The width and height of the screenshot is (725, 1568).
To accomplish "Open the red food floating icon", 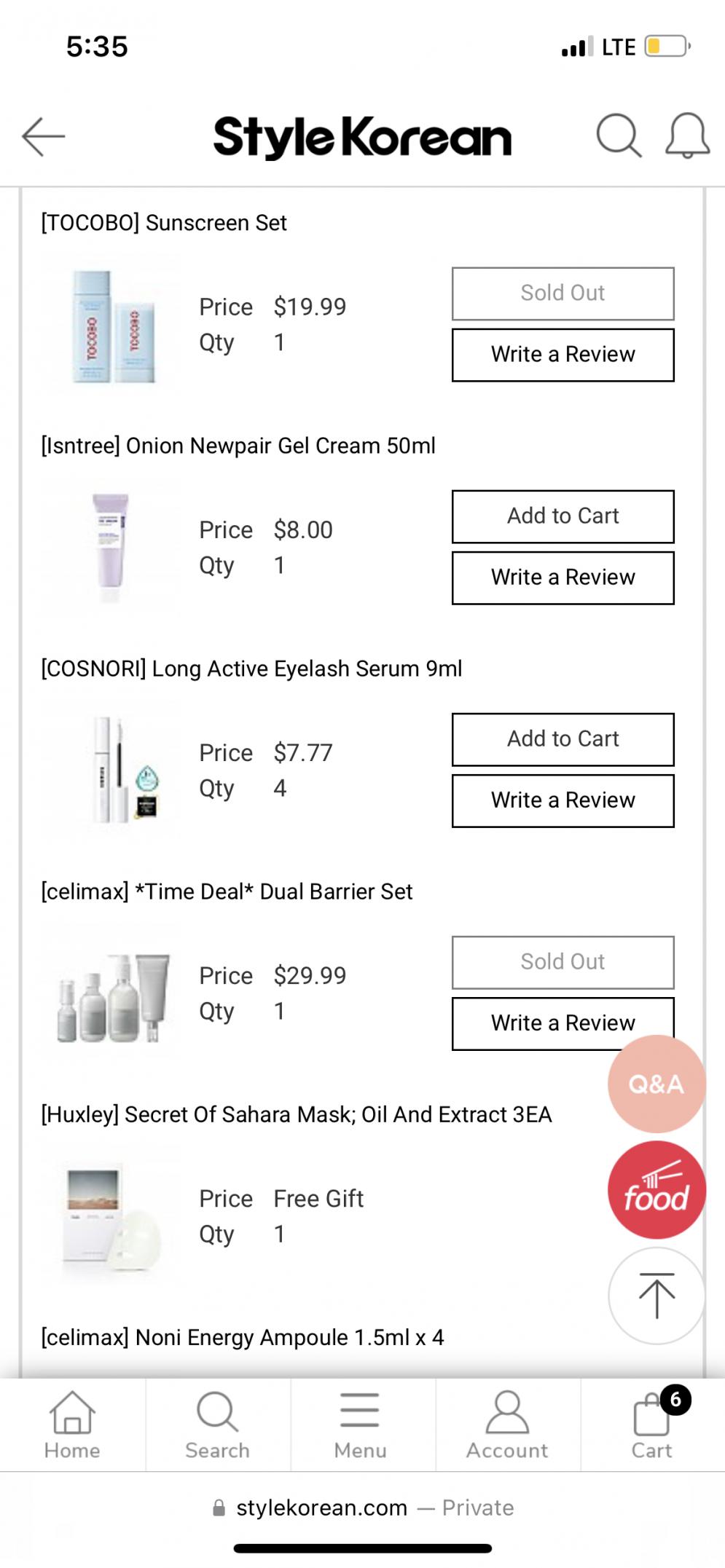I will (656, 1190).
